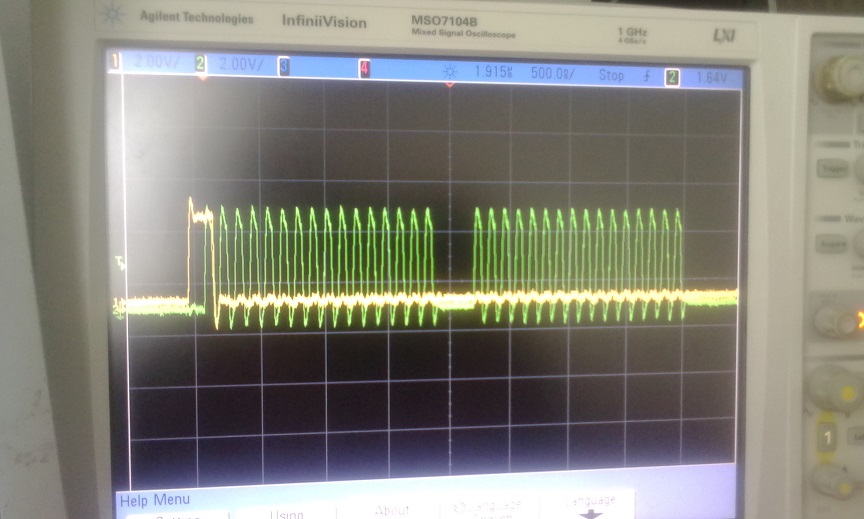Viewport: 864px width, 519px height.
Task: Expand the Language selection softkey
Action: (x=487, y=508)
